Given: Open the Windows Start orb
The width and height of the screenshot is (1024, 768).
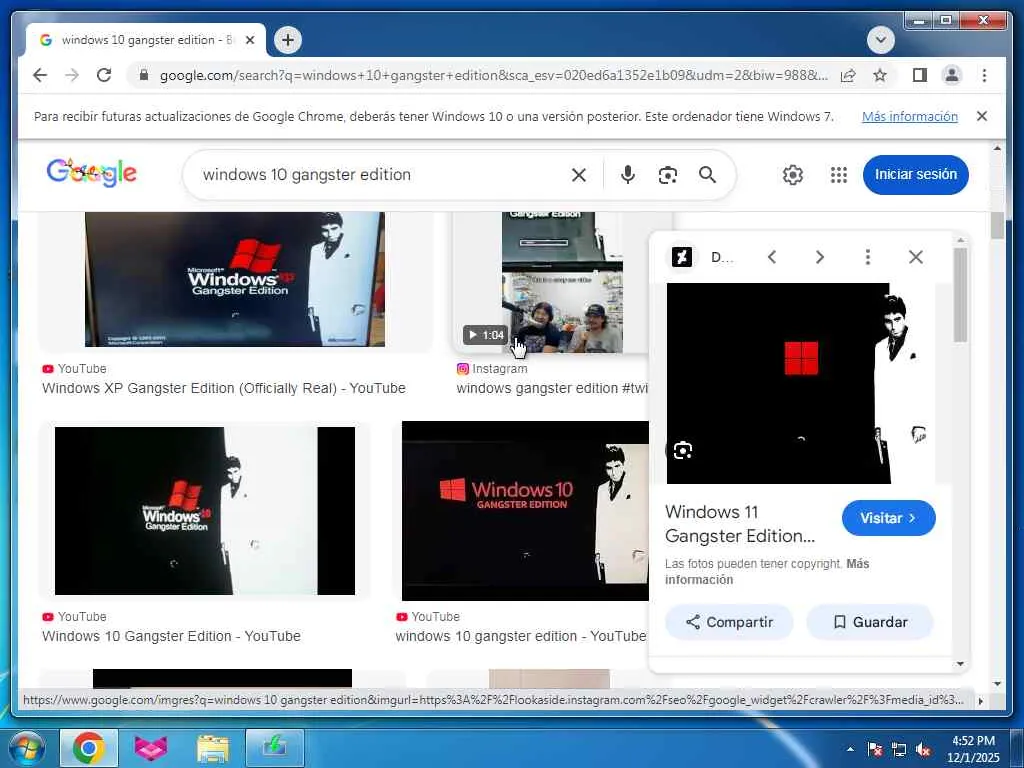Looking at the screenshot, I should [25, 748].
